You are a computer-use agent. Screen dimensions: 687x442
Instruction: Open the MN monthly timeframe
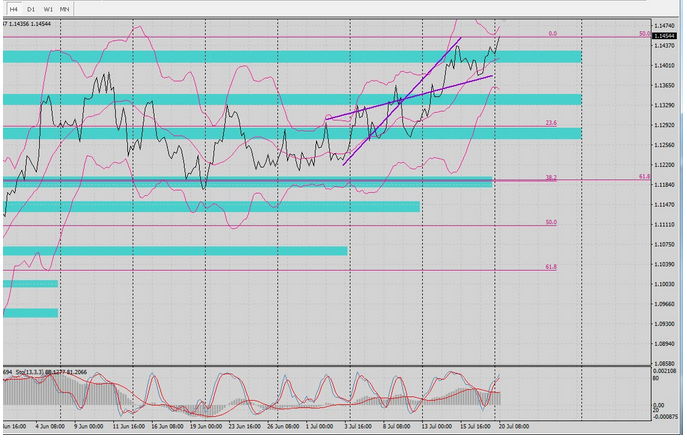click(x=65, y=8)
